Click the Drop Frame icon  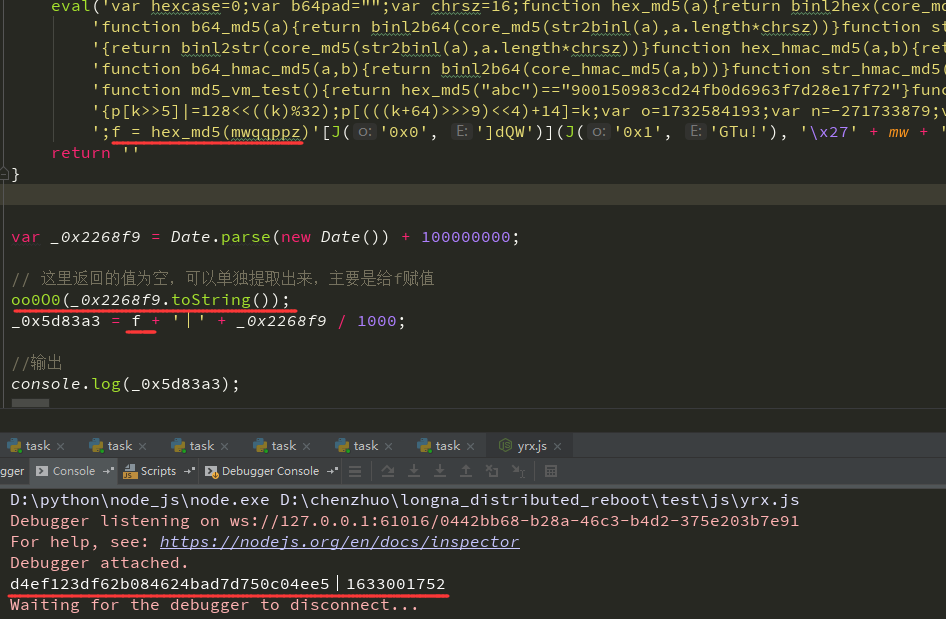point(493,471)
